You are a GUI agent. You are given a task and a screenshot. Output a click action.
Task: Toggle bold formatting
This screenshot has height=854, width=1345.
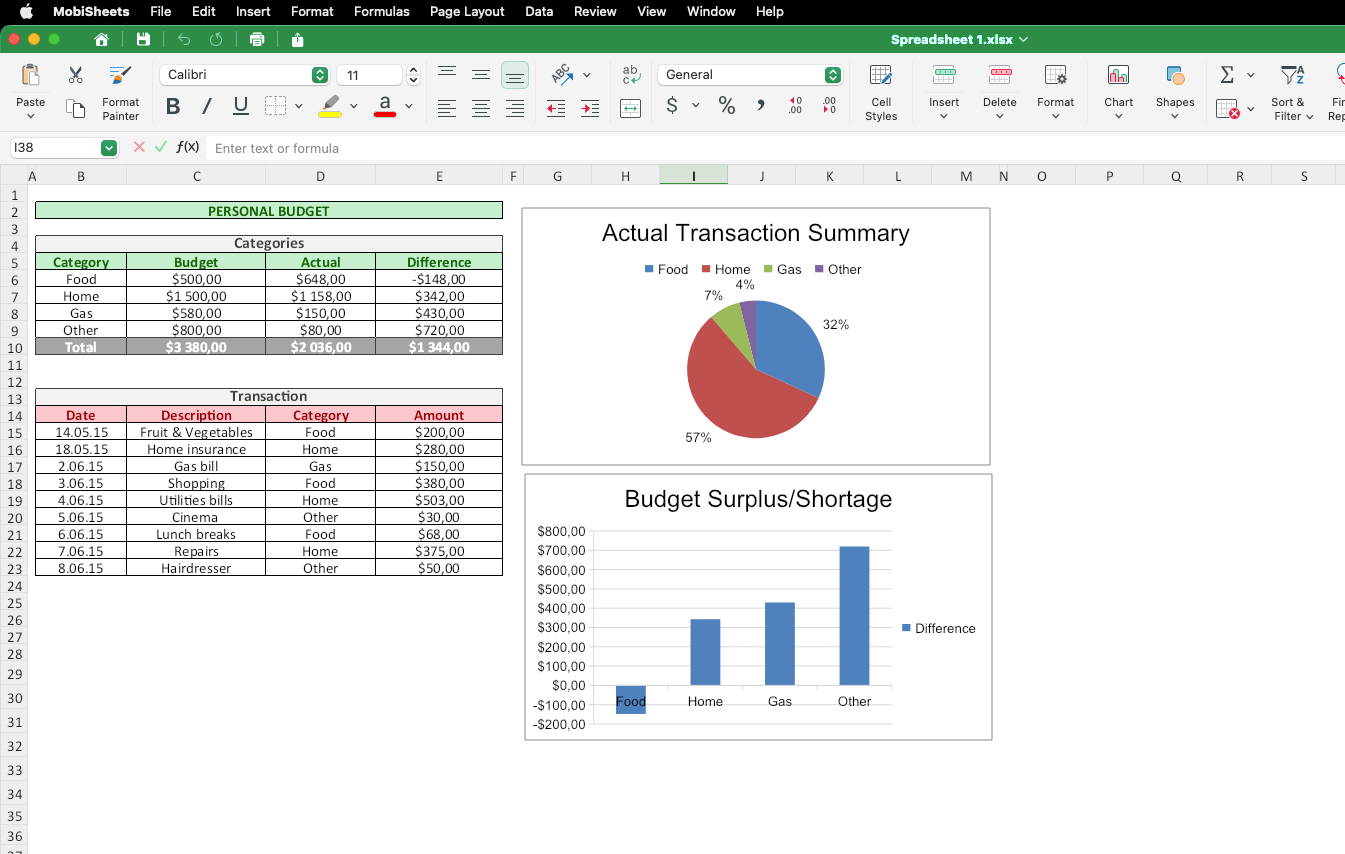click(172, 106)
